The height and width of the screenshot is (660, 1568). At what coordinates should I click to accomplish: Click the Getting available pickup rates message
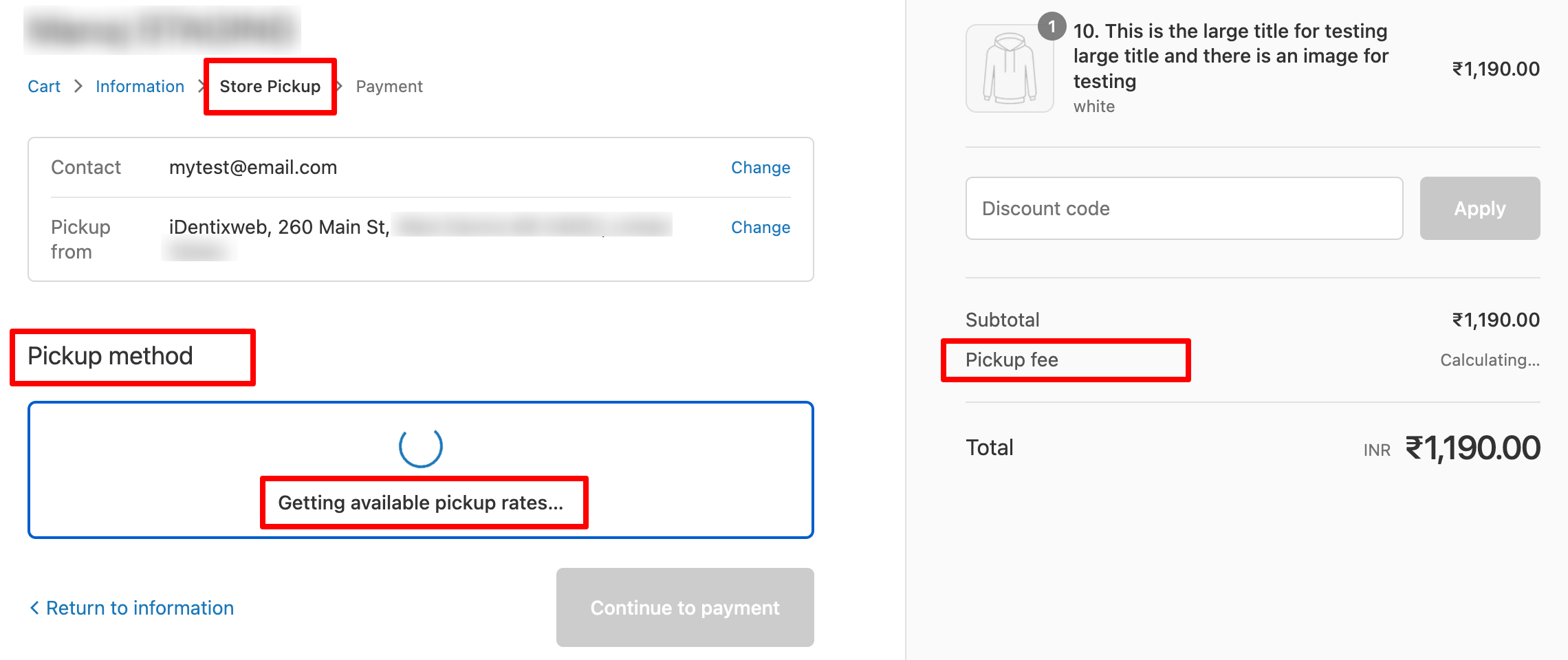(x=420, y=503)
